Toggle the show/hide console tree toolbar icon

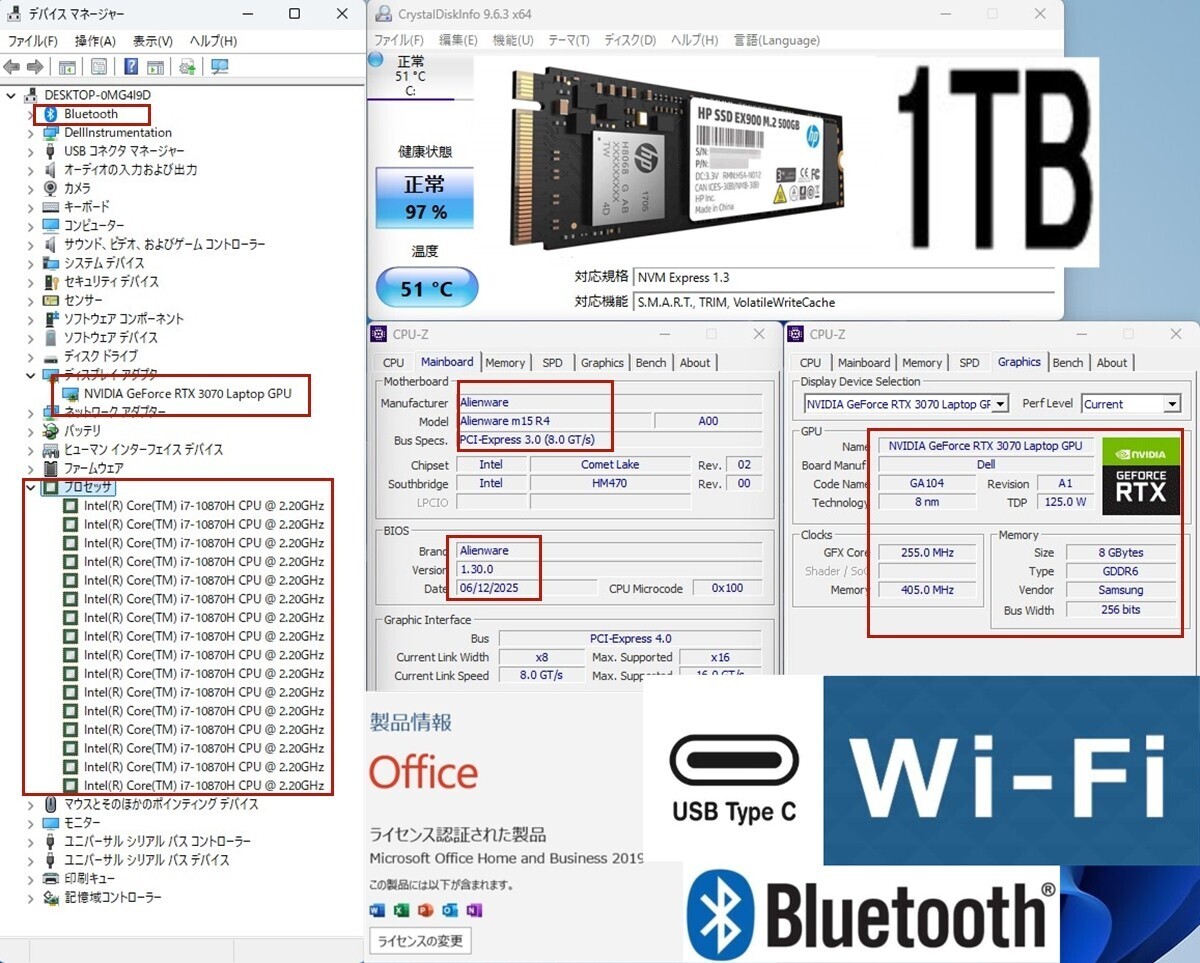pyautogui.click(x=67, y=67)
